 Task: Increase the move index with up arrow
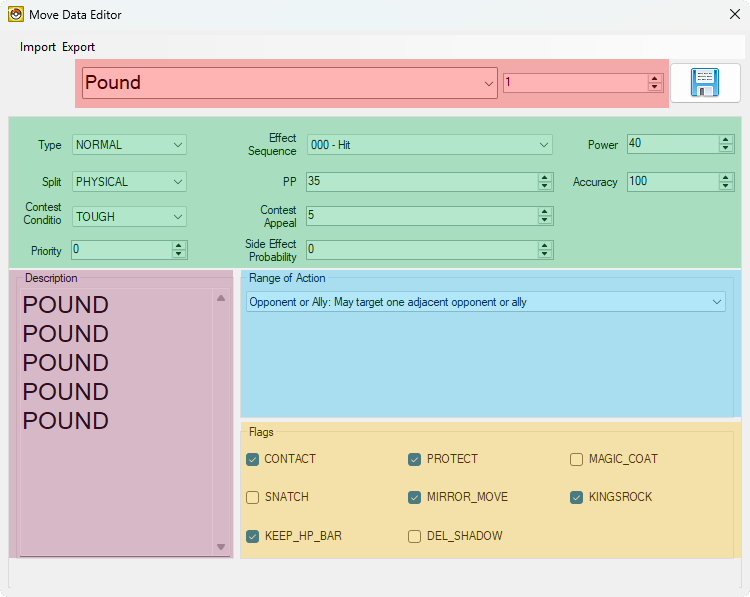[654, 79]
